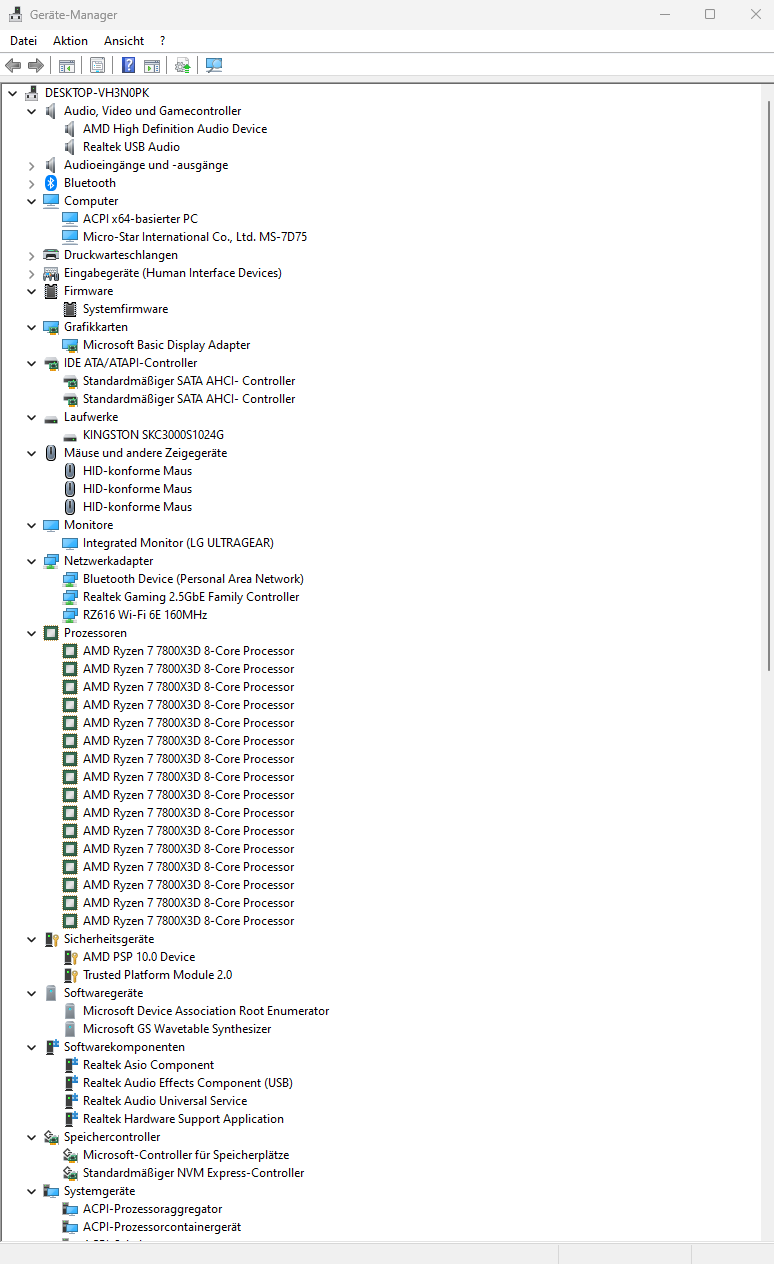
Task: Select Realtek Audio Effects Component (USB)
Action: click(188, 1083)
